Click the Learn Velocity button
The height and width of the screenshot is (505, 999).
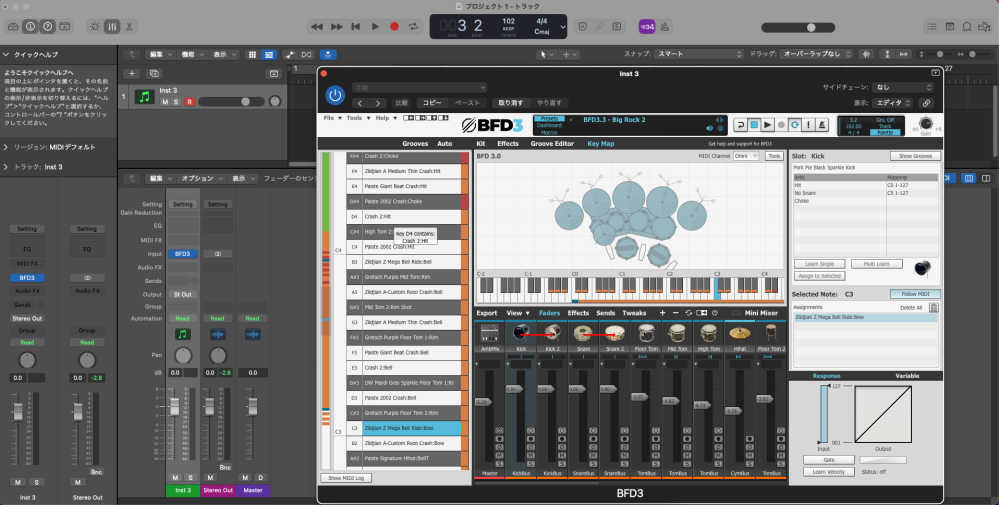827,471
